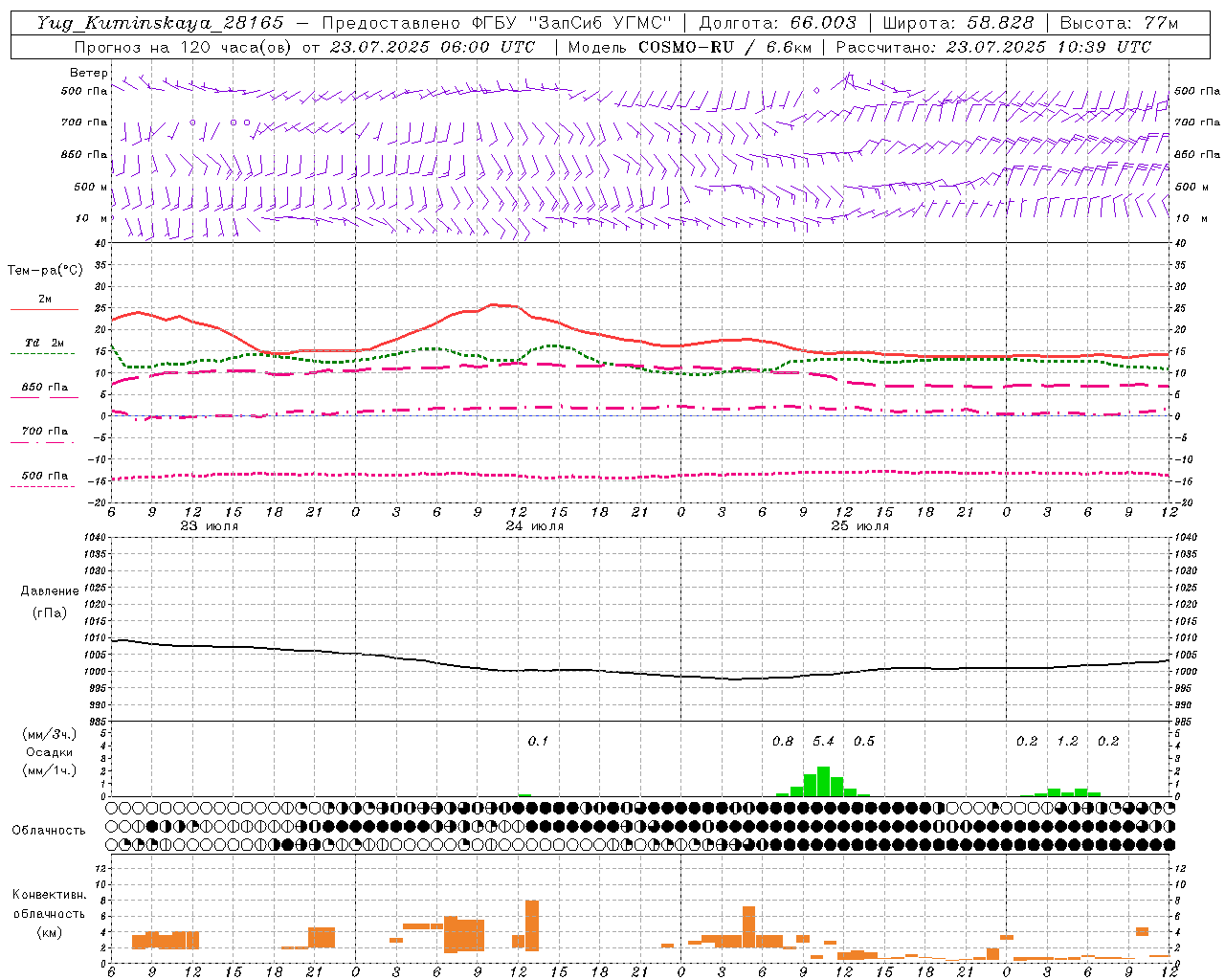Screen dimensions: 1225x980
Task: Click the Высота: 77м value
Action: tap(1119, 23)
